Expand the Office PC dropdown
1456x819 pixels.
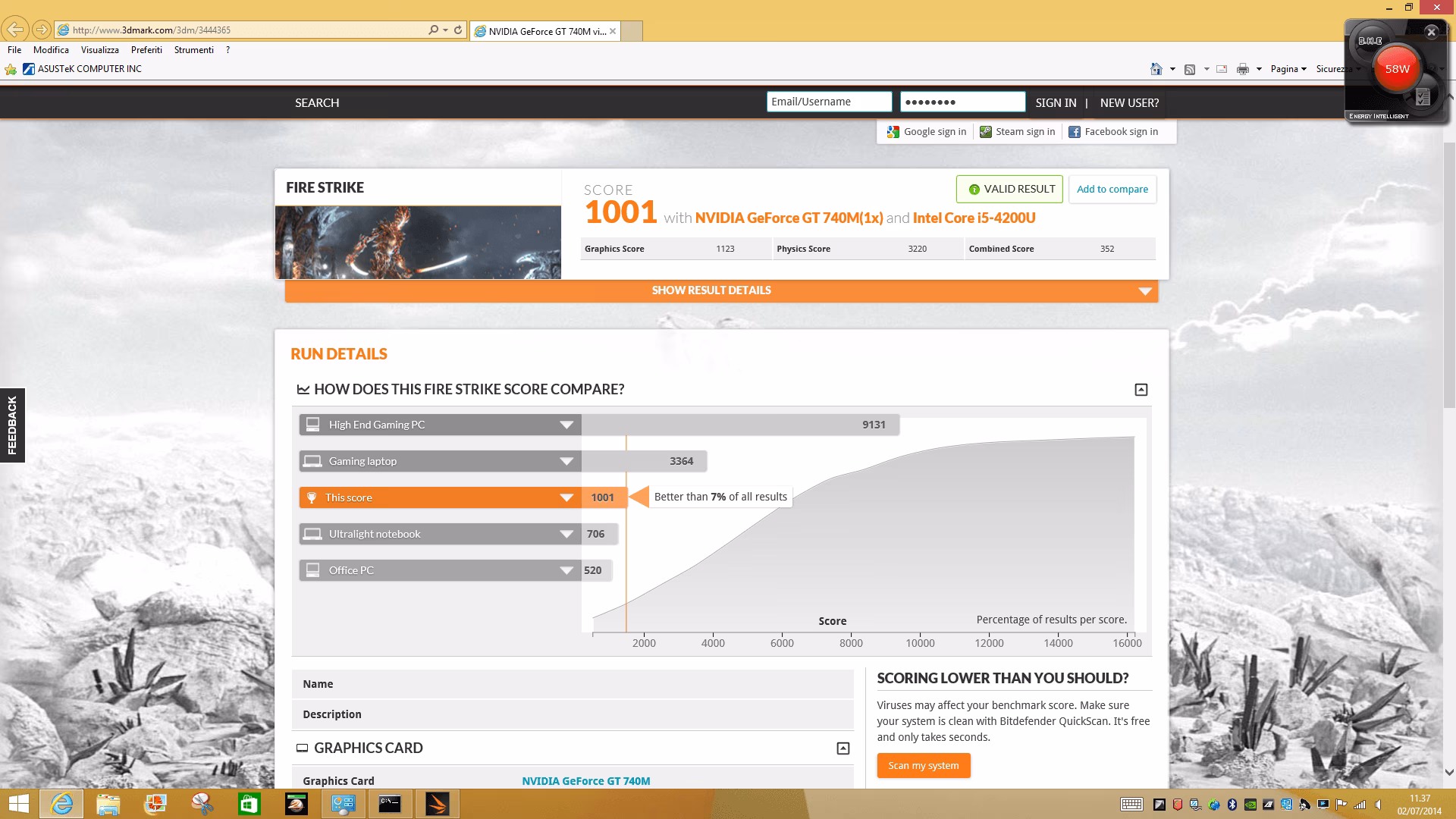tap(566, 570)
